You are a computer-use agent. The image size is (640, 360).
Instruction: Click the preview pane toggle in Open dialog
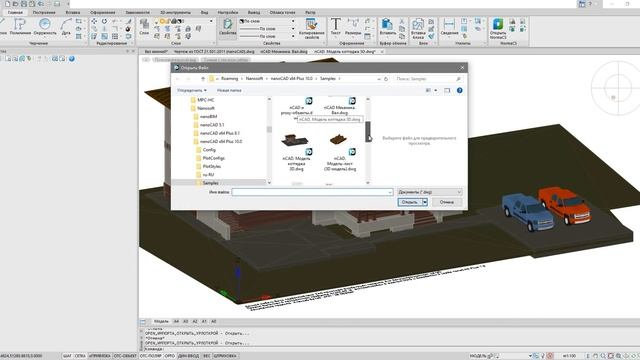click(x=447, y=90)
